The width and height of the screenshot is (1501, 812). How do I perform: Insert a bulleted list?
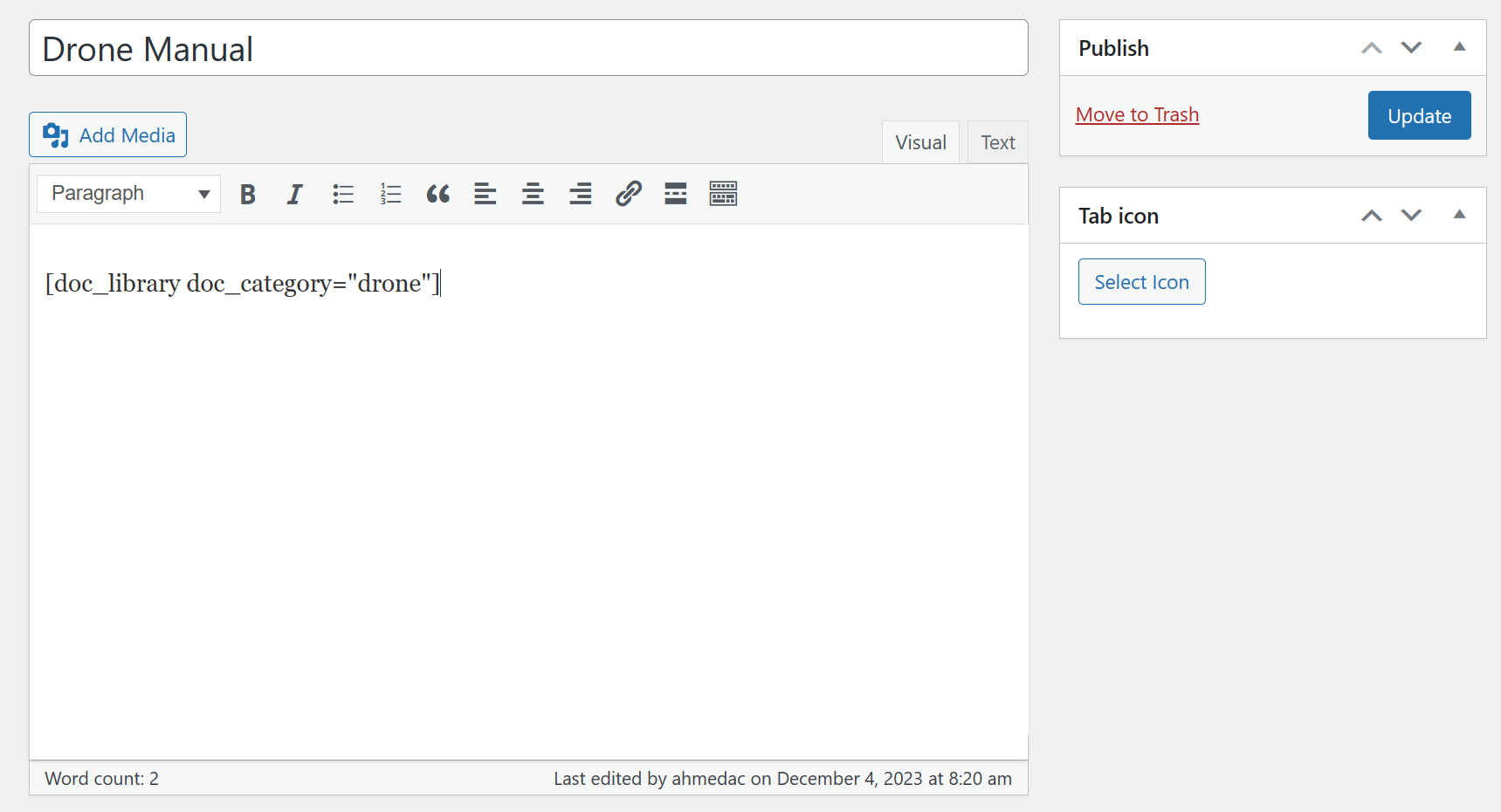click(342, 194)
